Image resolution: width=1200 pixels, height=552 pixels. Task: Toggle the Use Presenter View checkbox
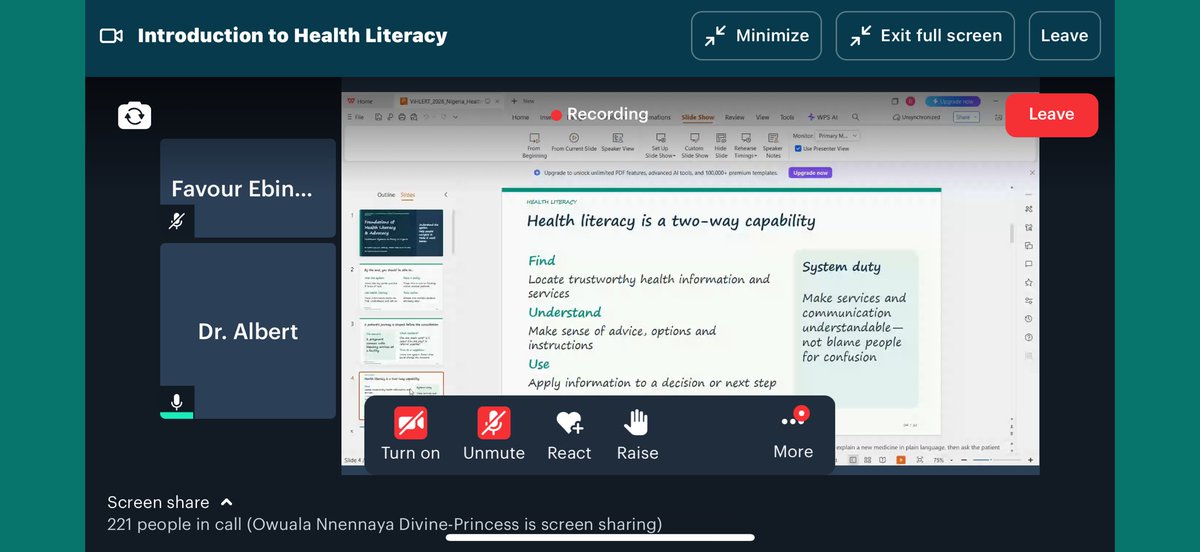[798, 148]
